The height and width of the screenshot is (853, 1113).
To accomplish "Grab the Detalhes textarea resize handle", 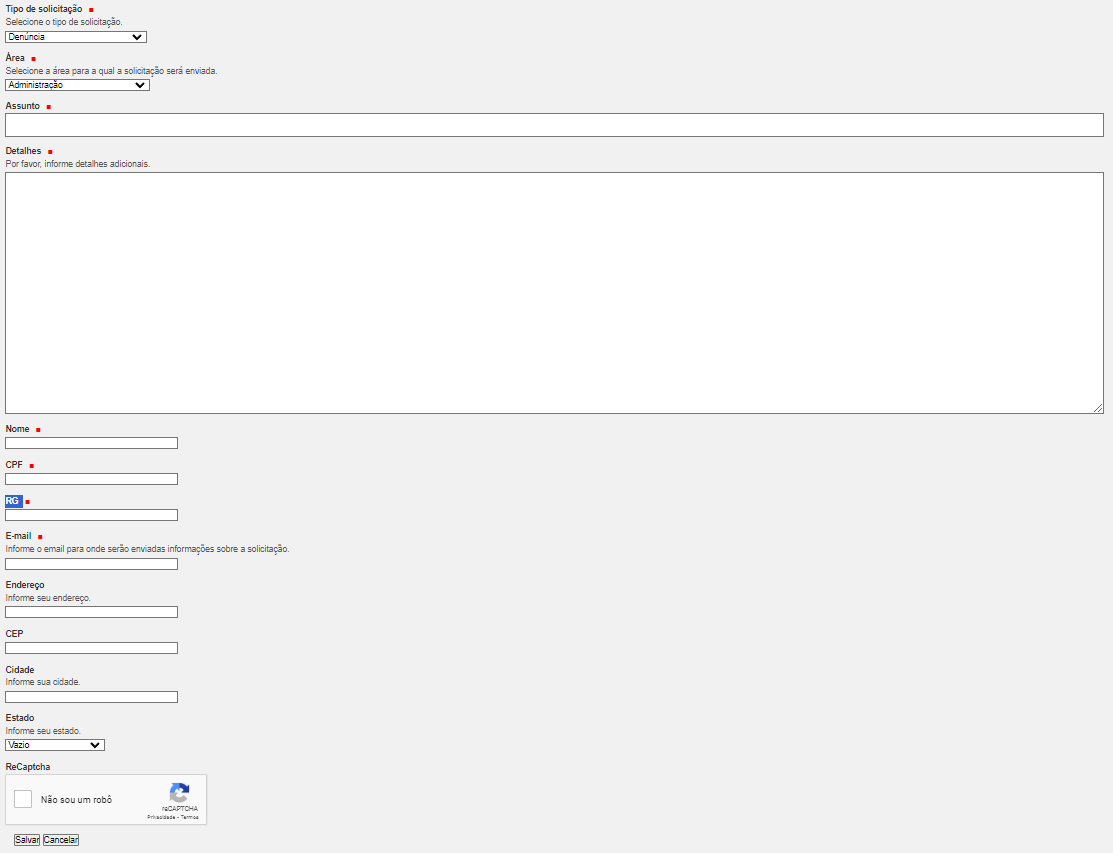I will (1098, 408).
